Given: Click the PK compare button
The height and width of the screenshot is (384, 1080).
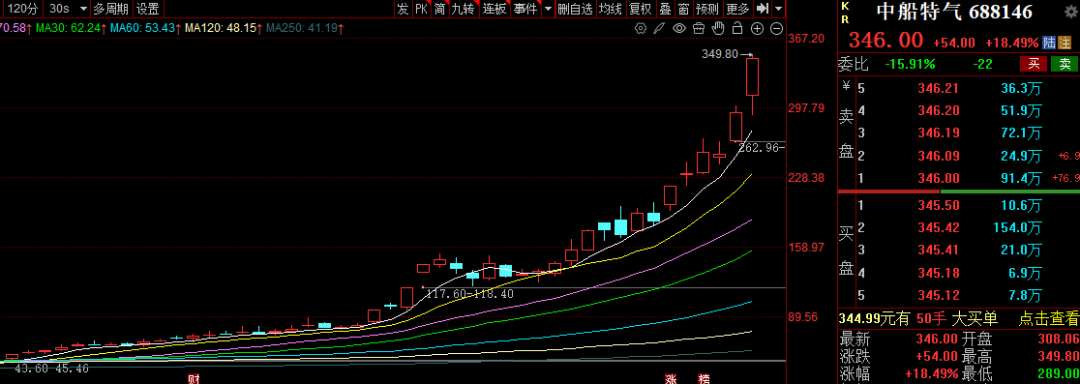Looking at the screenshot, I should (x=421, y=9).
